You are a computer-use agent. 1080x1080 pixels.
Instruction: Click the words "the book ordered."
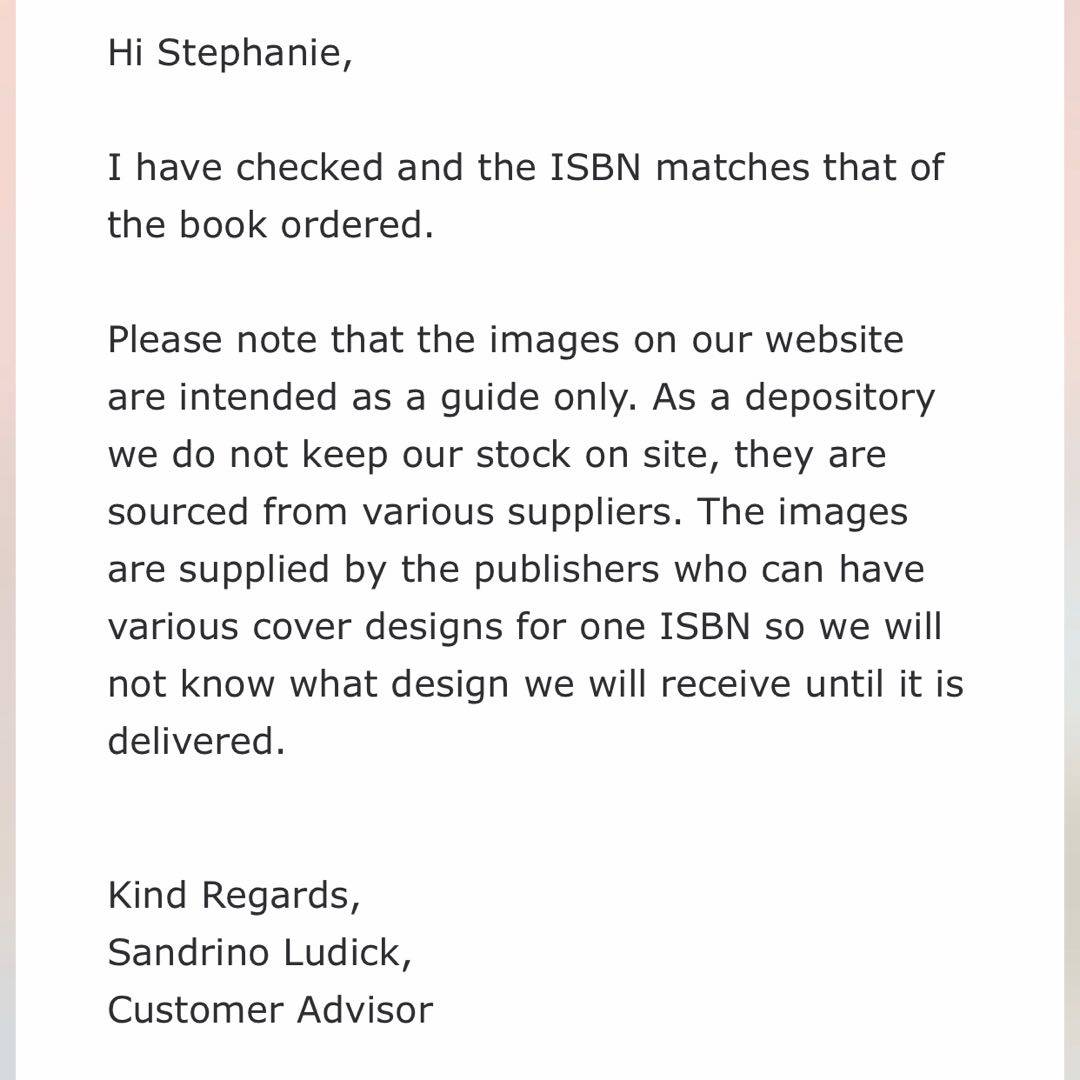pyautogui.click(x=270, y=225)
